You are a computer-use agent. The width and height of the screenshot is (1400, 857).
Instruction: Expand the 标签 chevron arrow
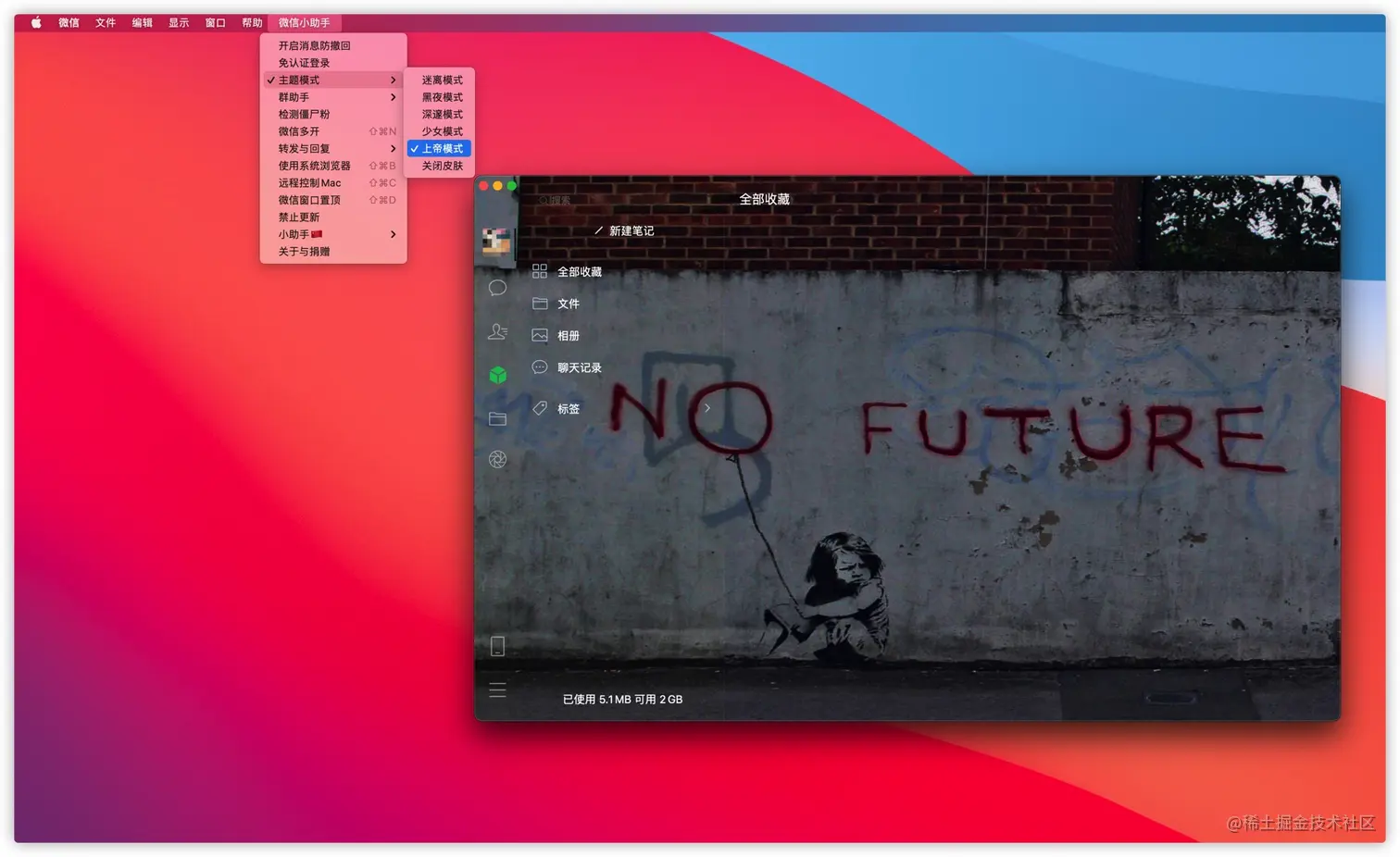click(707, 408)
